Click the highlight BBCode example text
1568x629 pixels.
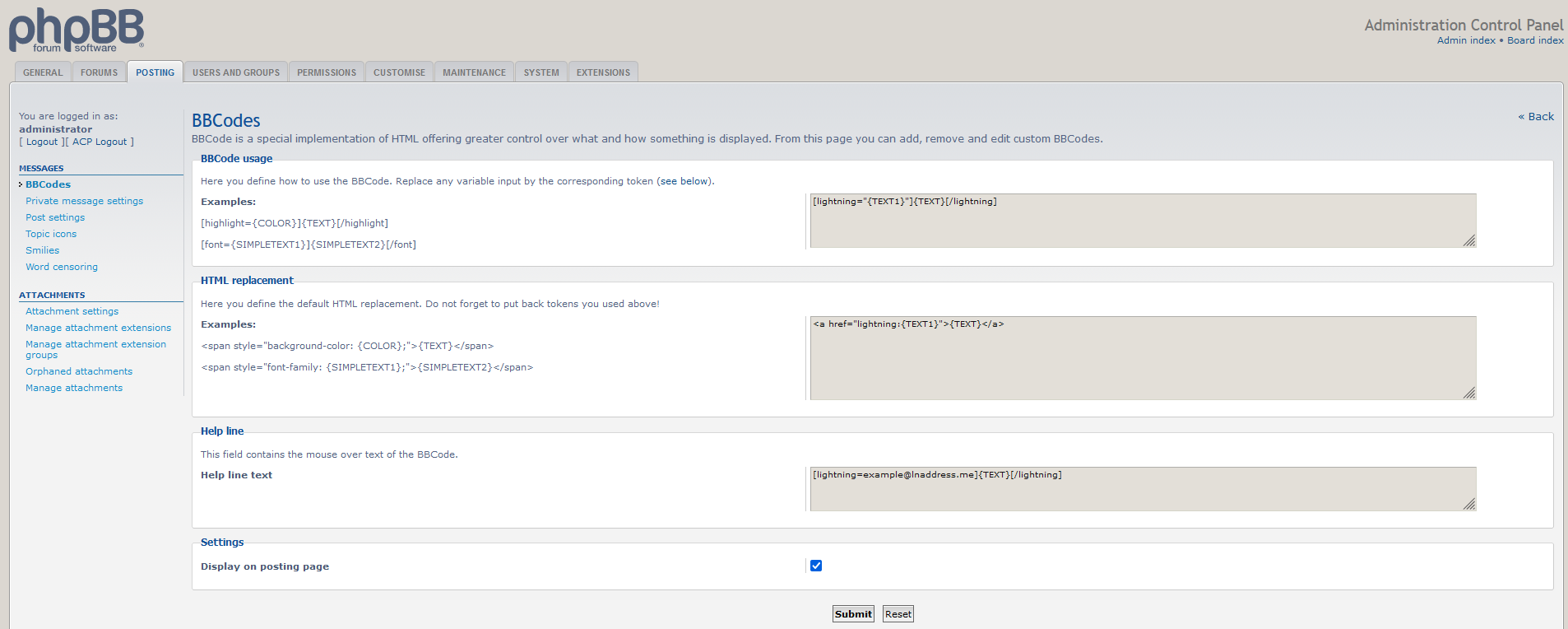tap(295, 223)
